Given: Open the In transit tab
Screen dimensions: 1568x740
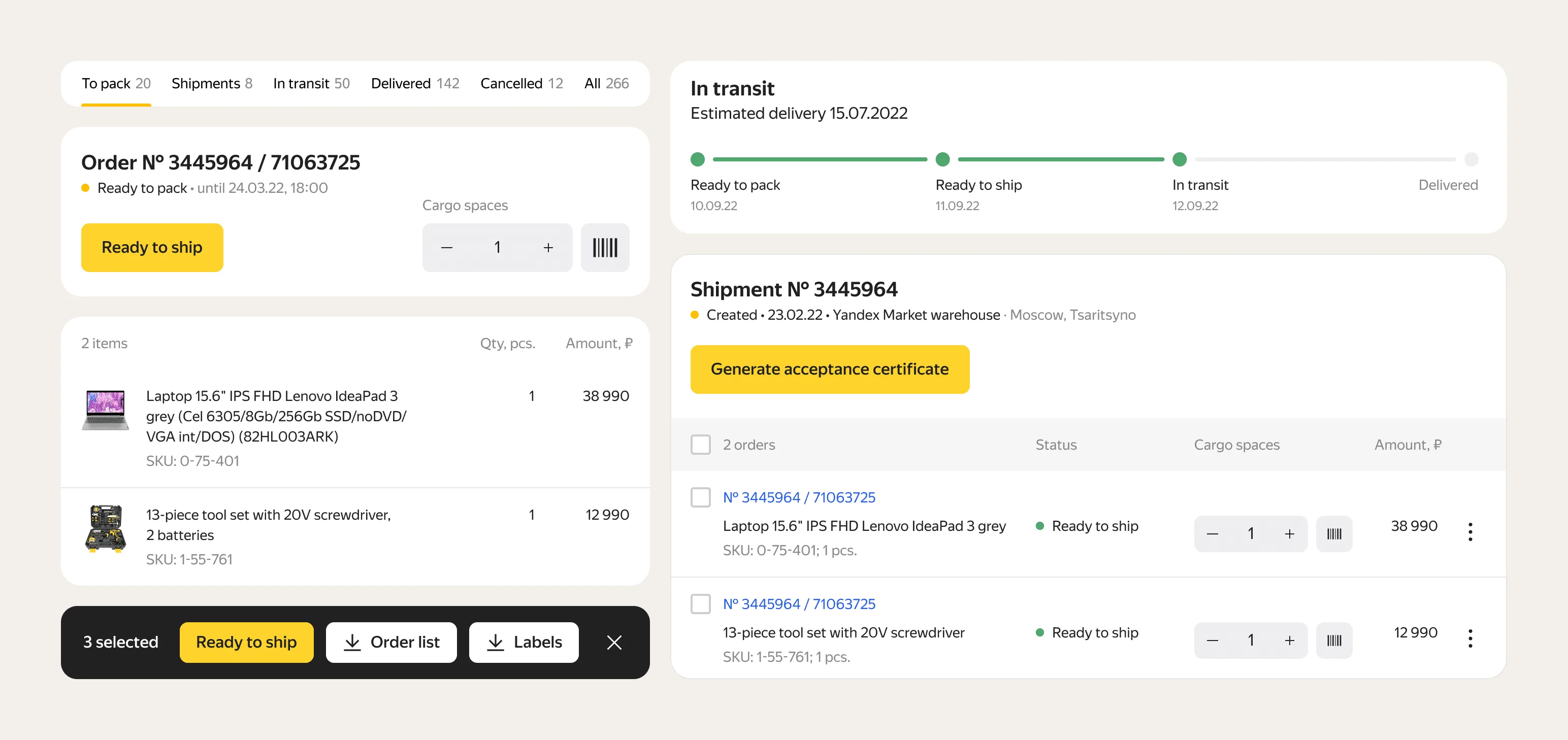Looking at the screenshot, I should click(311, 83).
